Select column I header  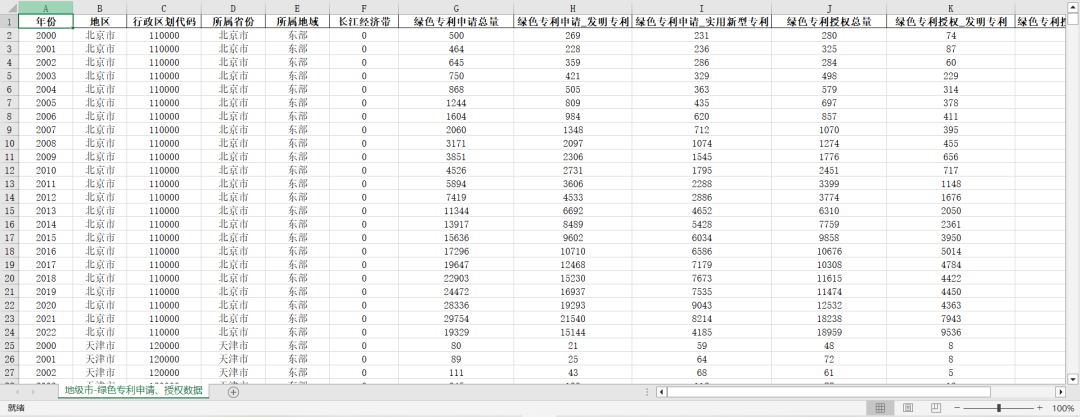(701, 8)
